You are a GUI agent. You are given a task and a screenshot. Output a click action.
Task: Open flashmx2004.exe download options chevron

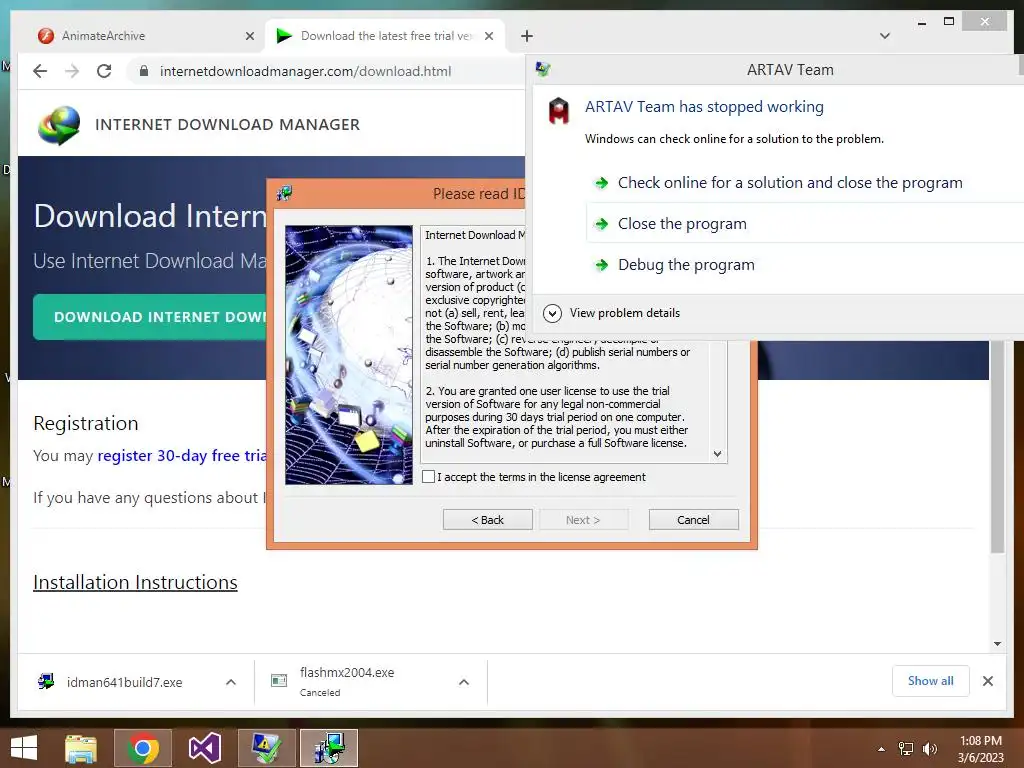point(464,682)
